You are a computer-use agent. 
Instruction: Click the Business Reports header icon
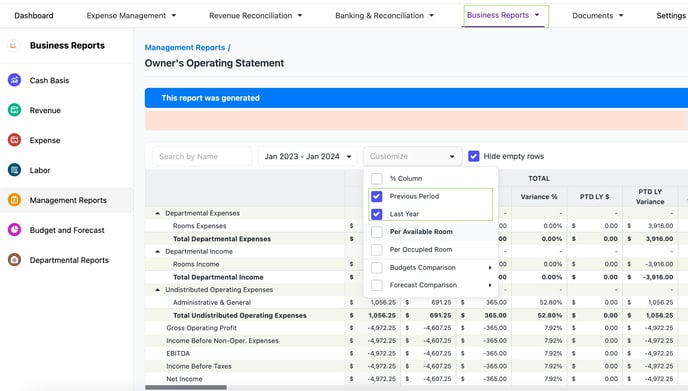click(x=13, y=45)
